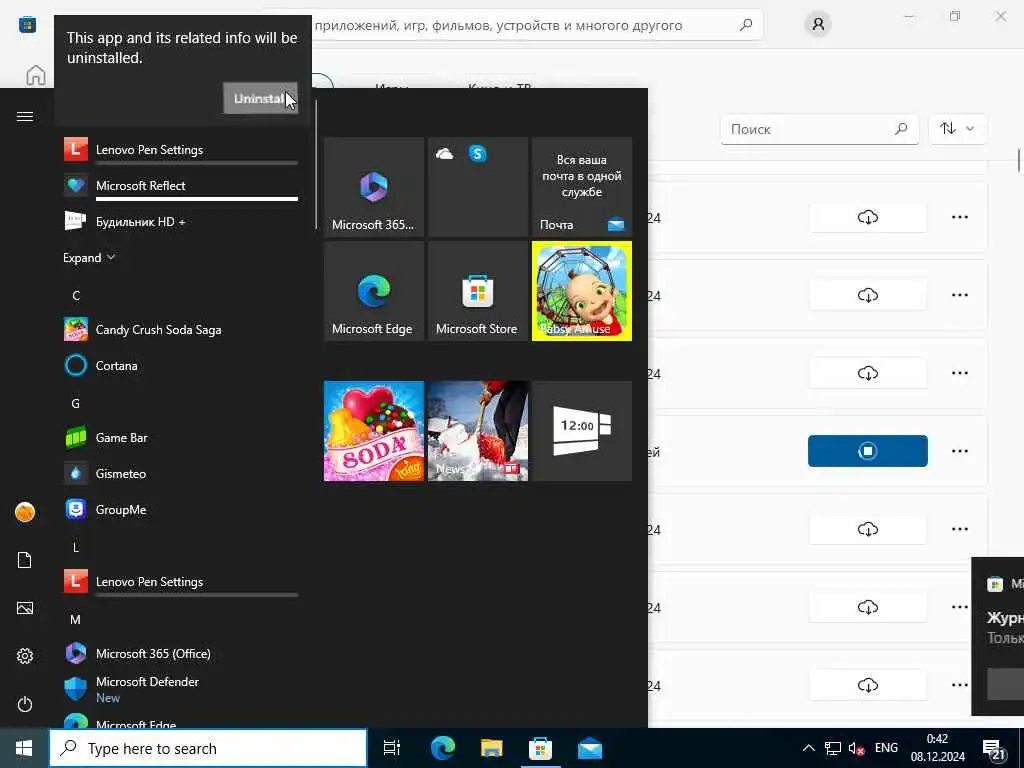Open the Microsoft 365 tile

click(374, 187)
